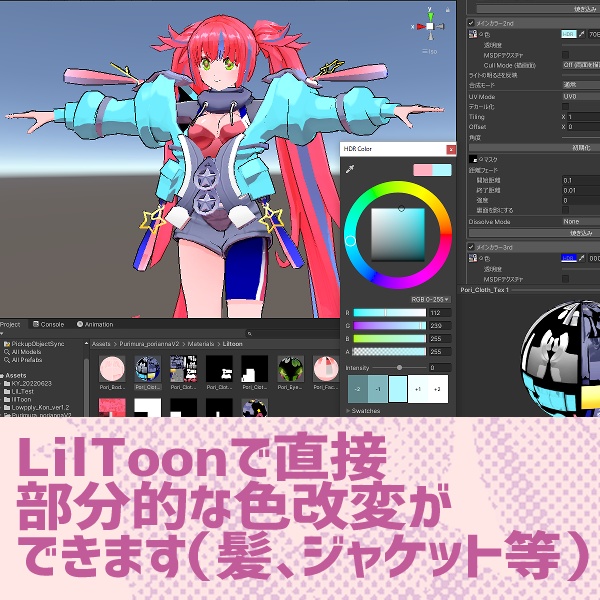Viewport: 600px width, 600px height.
Task: Move the Intensity slider handle
Action: click(399, 368)
